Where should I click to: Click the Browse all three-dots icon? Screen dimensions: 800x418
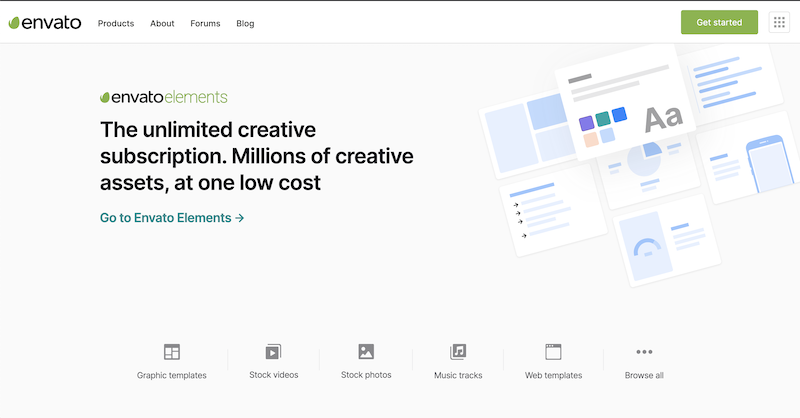pos(644,352)
